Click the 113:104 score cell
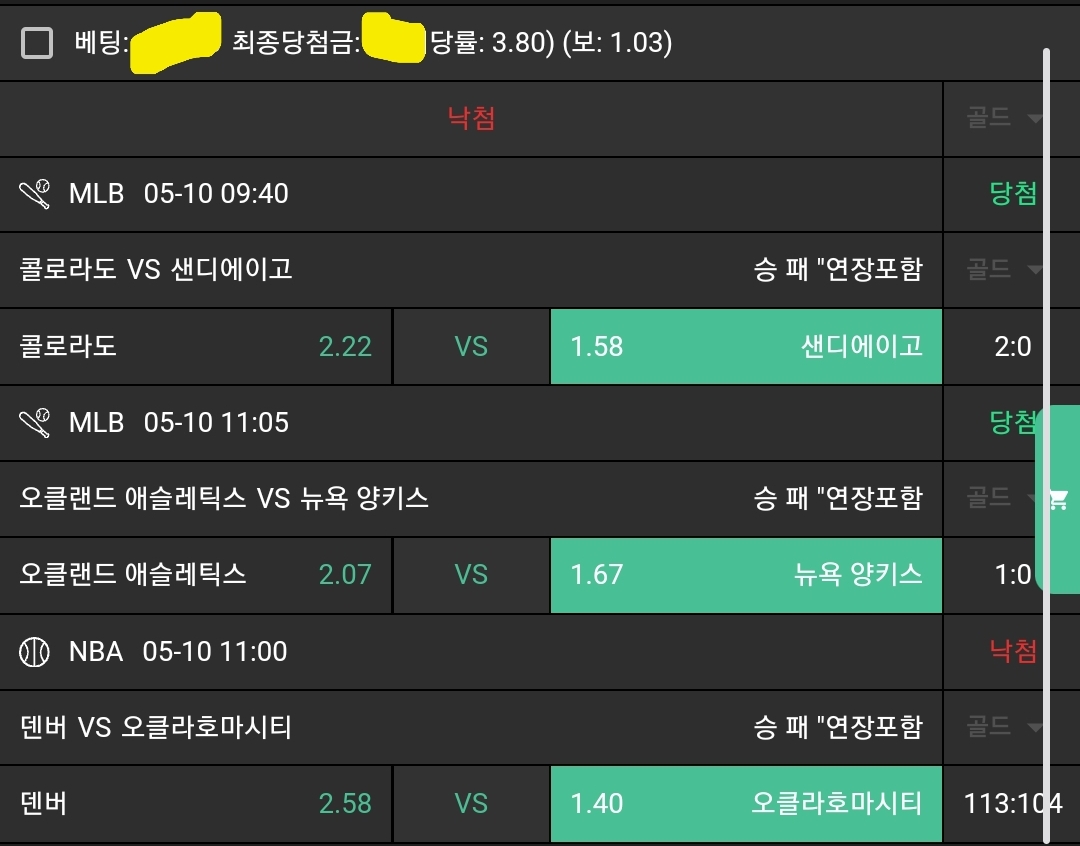The width and height of the screenshot is (1080, 846). (1012, 803)
